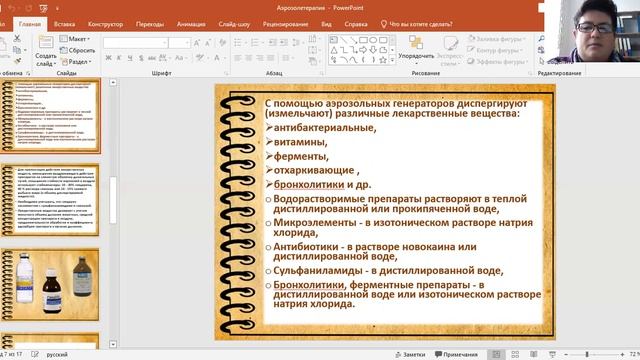The height and width of the screenshot is (360, 640).
Task: Select the Triangle shape in gallery
Action: [334, 50]
